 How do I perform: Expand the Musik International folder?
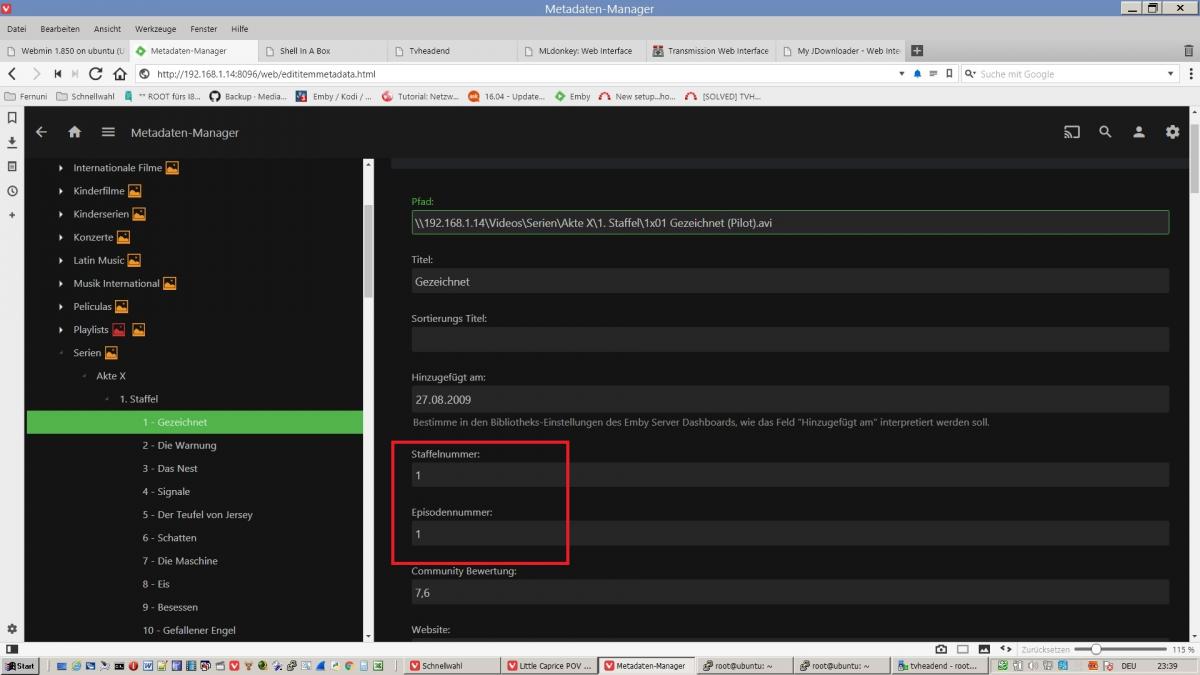point(61,283)
